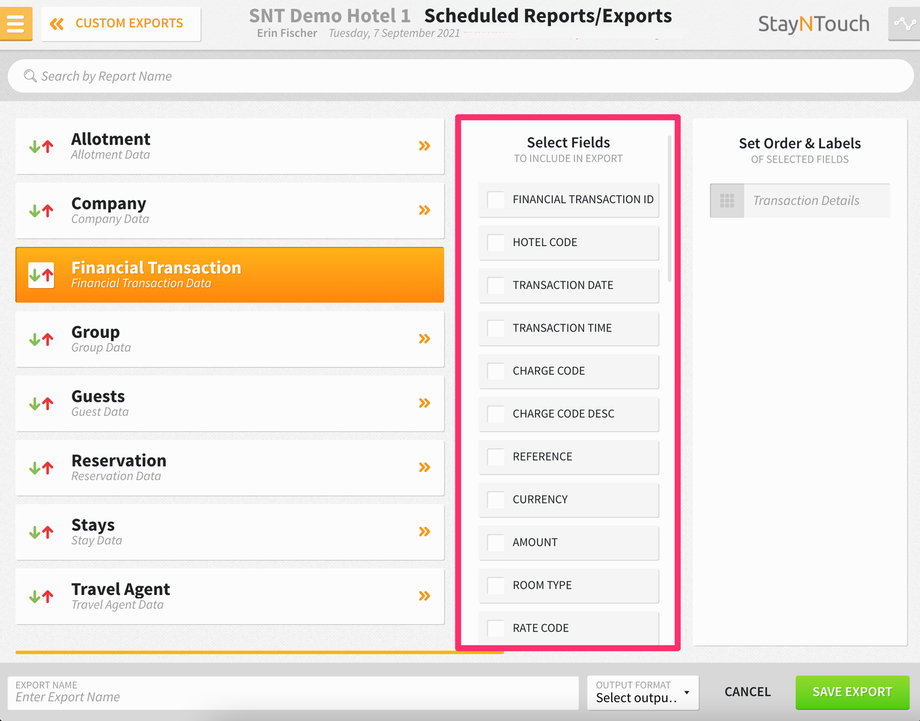Click the Export Name input field
Screen dimensions: 920x721
tap(293, 693)
